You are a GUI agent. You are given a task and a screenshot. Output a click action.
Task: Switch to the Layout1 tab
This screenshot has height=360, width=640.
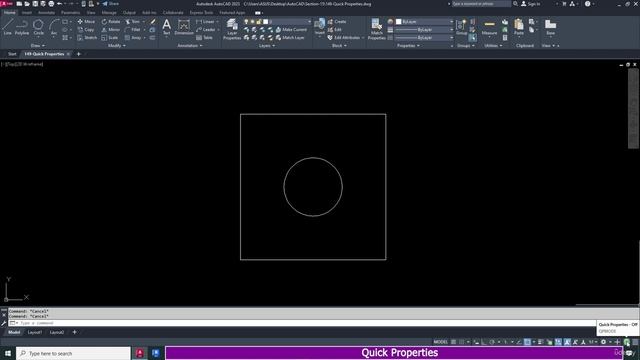click(35, 332)
